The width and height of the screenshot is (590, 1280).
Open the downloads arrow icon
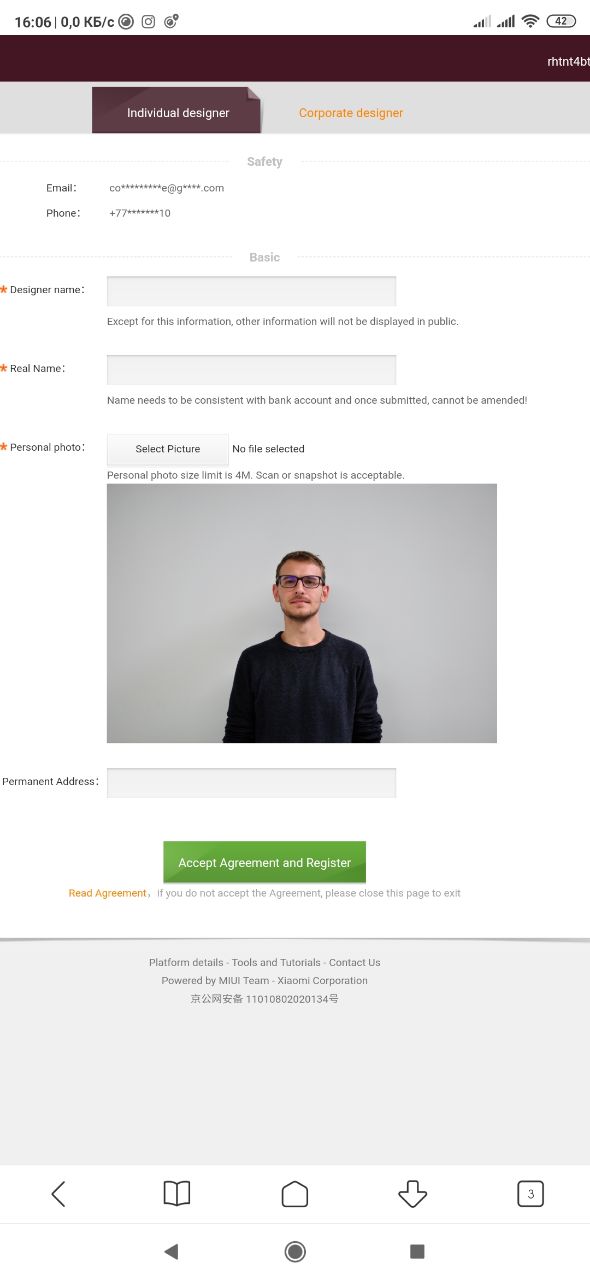(412, 1193)
